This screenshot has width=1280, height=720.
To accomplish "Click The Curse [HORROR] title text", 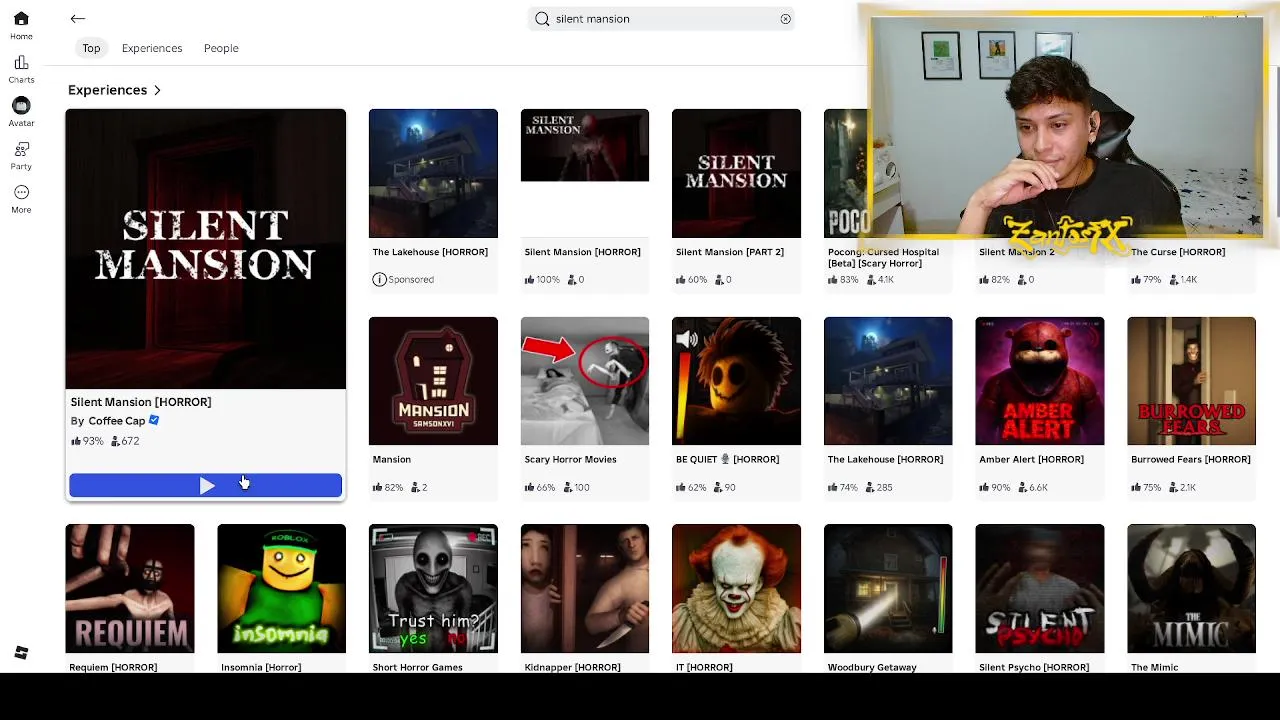I will pyautogui.click(x=1178, y=252).
